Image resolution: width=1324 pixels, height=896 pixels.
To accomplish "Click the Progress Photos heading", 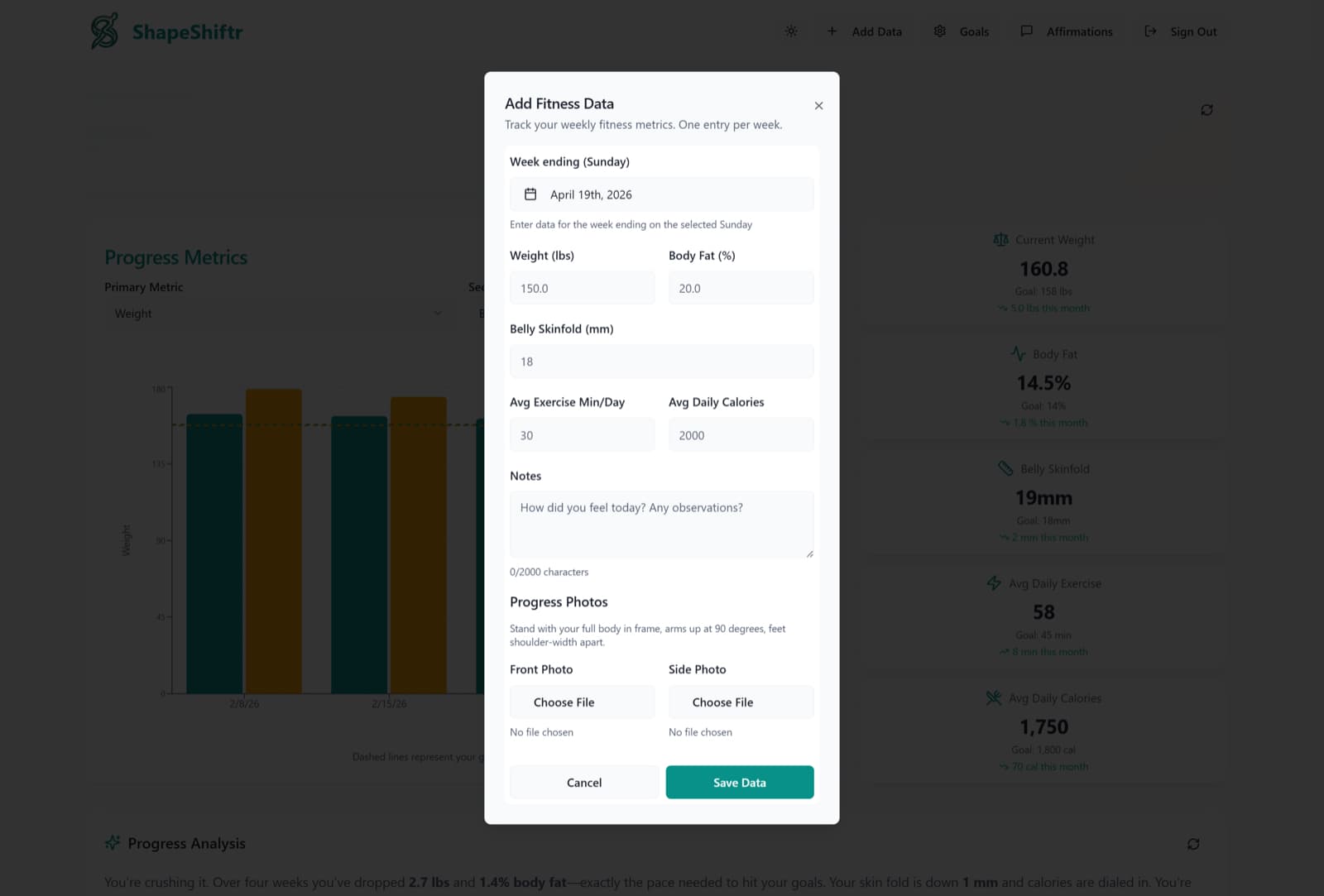I will (x=559, y=602).
